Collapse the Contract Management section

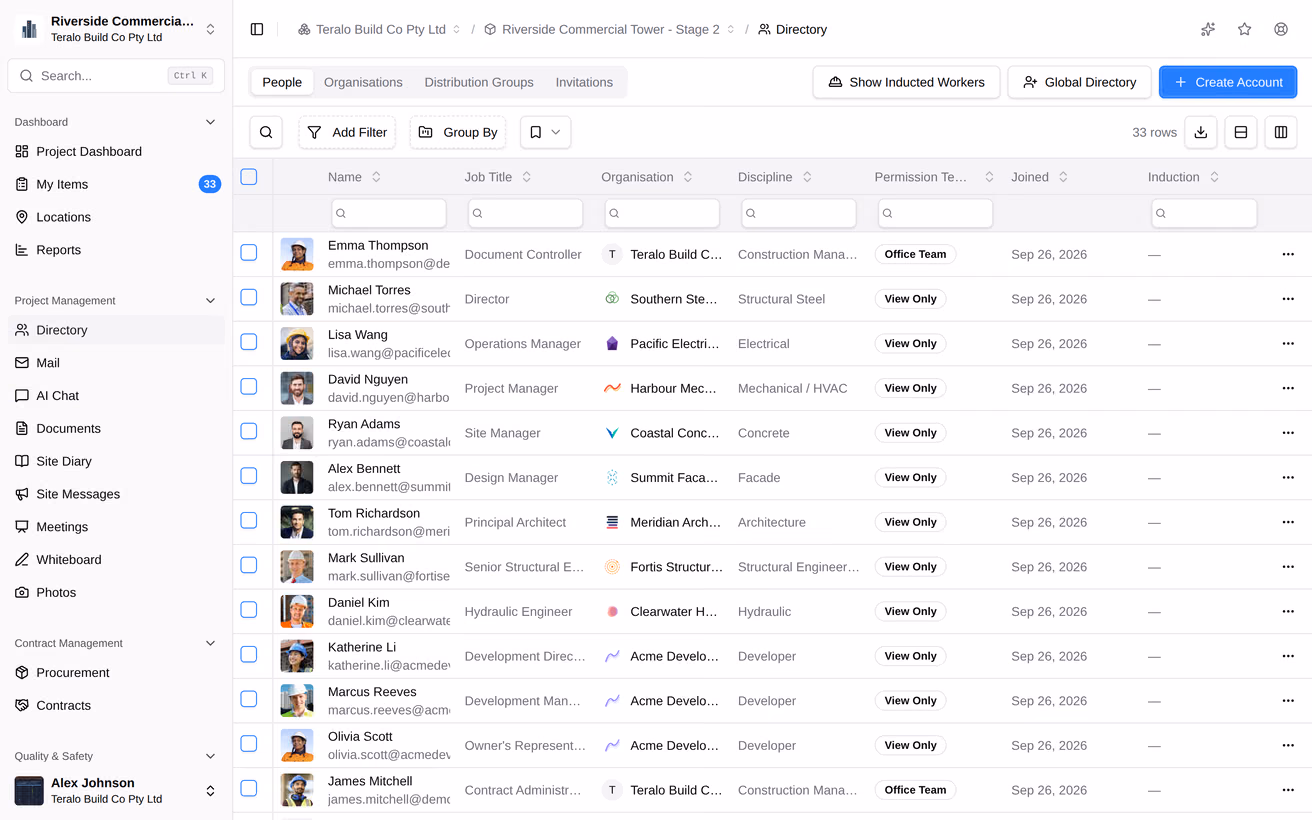coord(210,643)
